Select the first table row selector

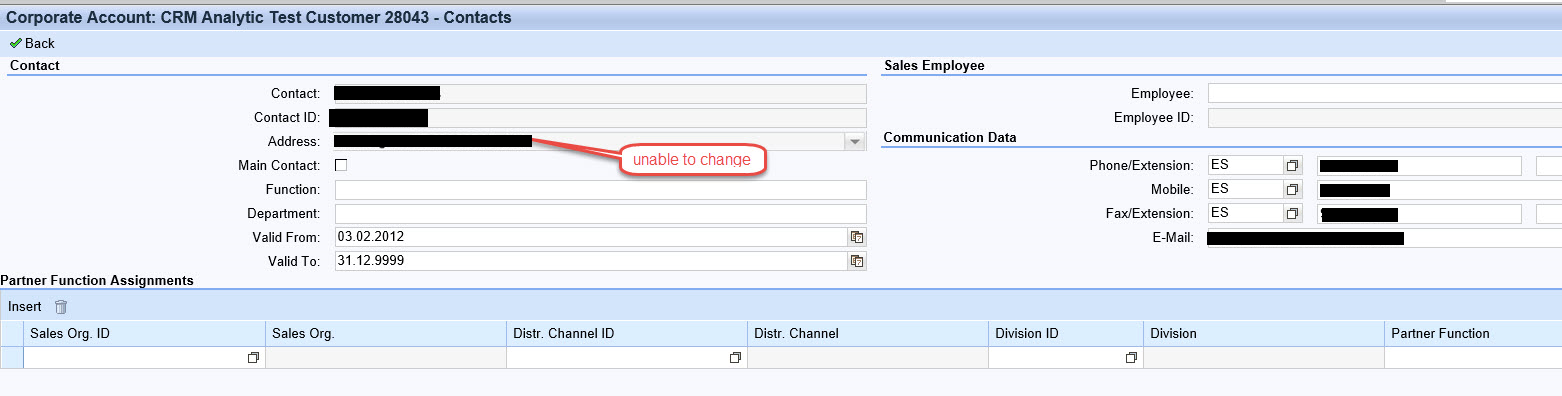point(12,357)
